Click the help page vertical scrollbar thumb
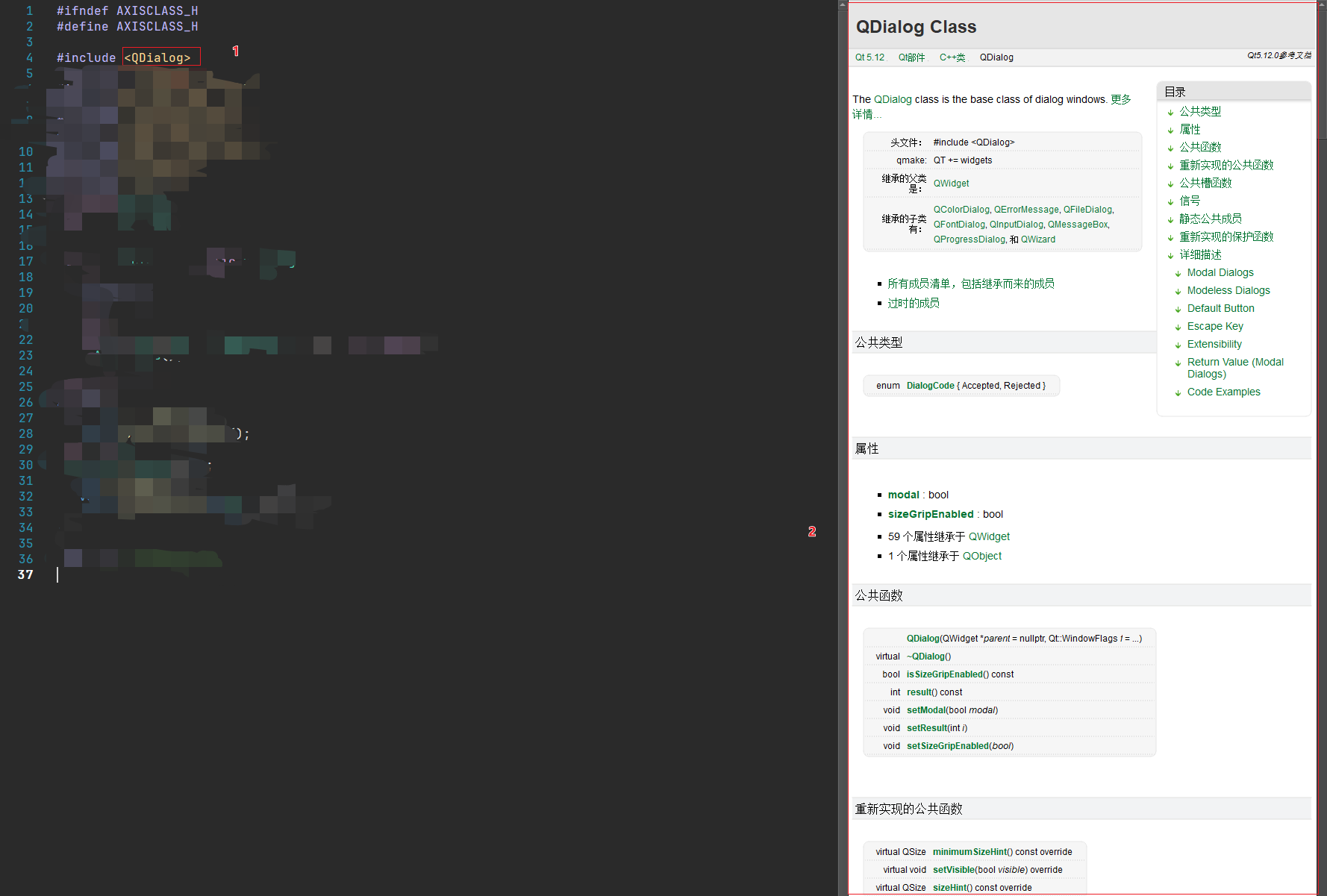This screenshot has height=896, width=1327. pyautogui.click(x=1322, y=75)
